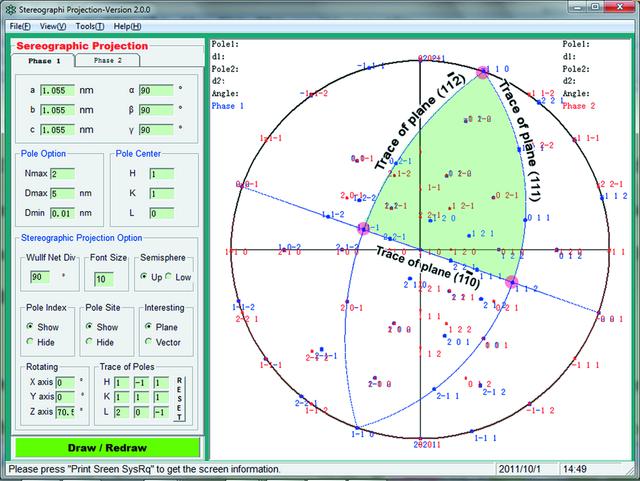Open the Help(H) menu
The image size is (640, 481).
tap(127, 26)
